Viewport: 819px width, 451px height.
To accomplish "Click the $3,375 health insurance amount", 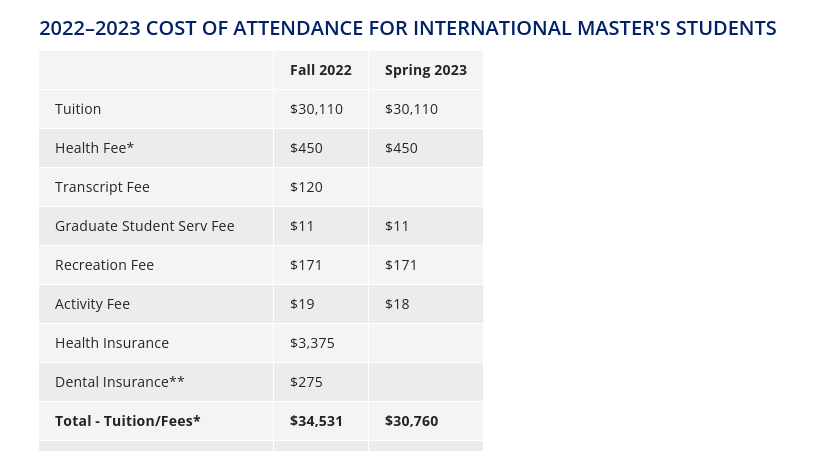I will point(312,343).
